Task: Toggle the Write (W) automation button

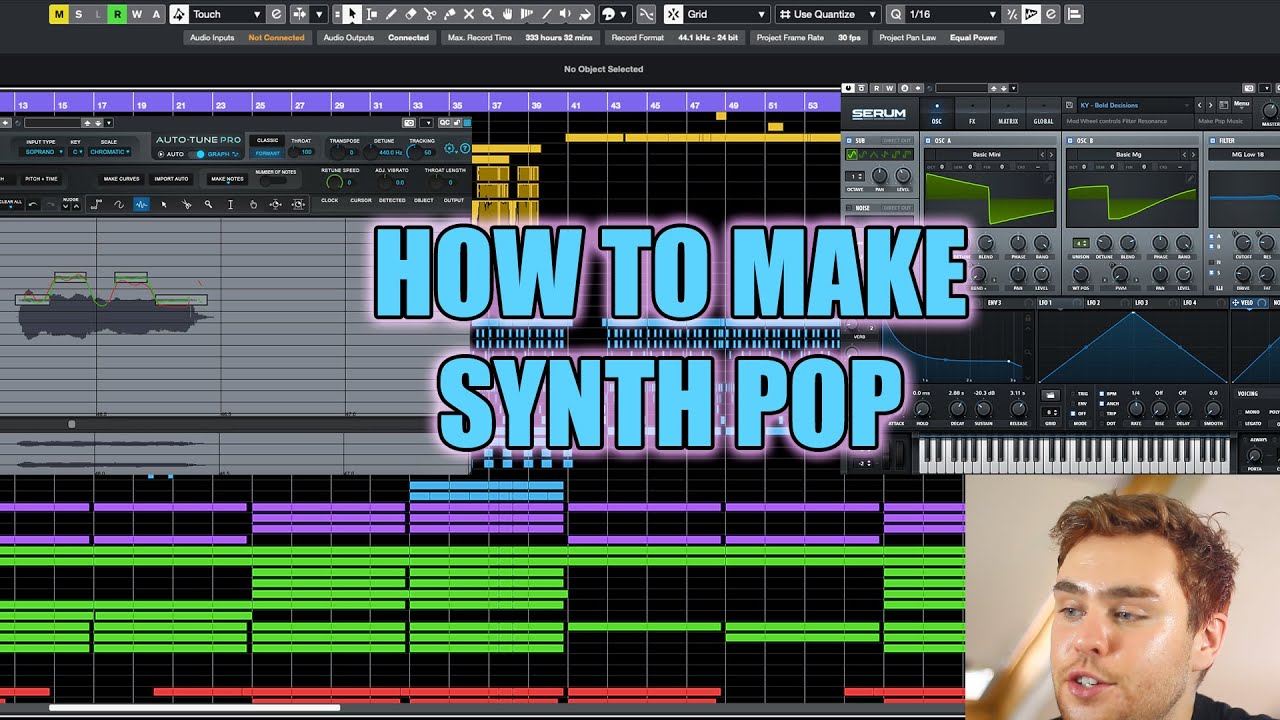Action: [x=137, y=14]
